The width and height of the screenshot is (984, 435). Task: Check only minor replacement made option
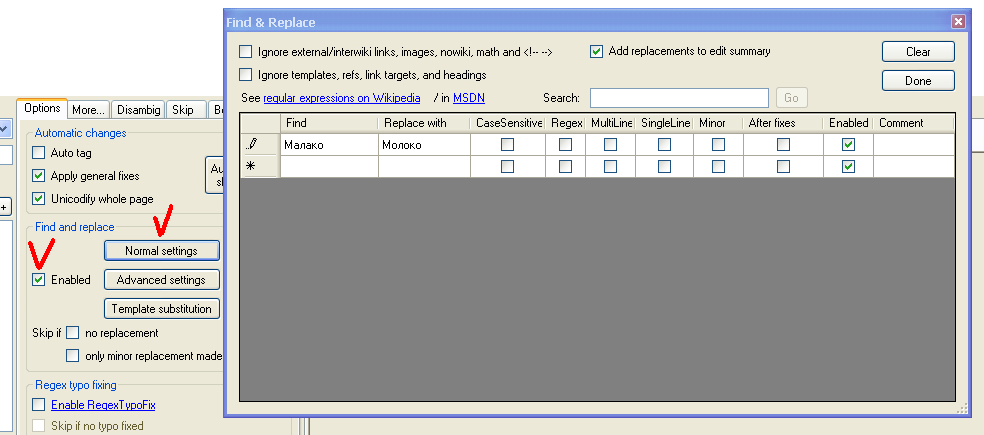(x=73, y=356)
